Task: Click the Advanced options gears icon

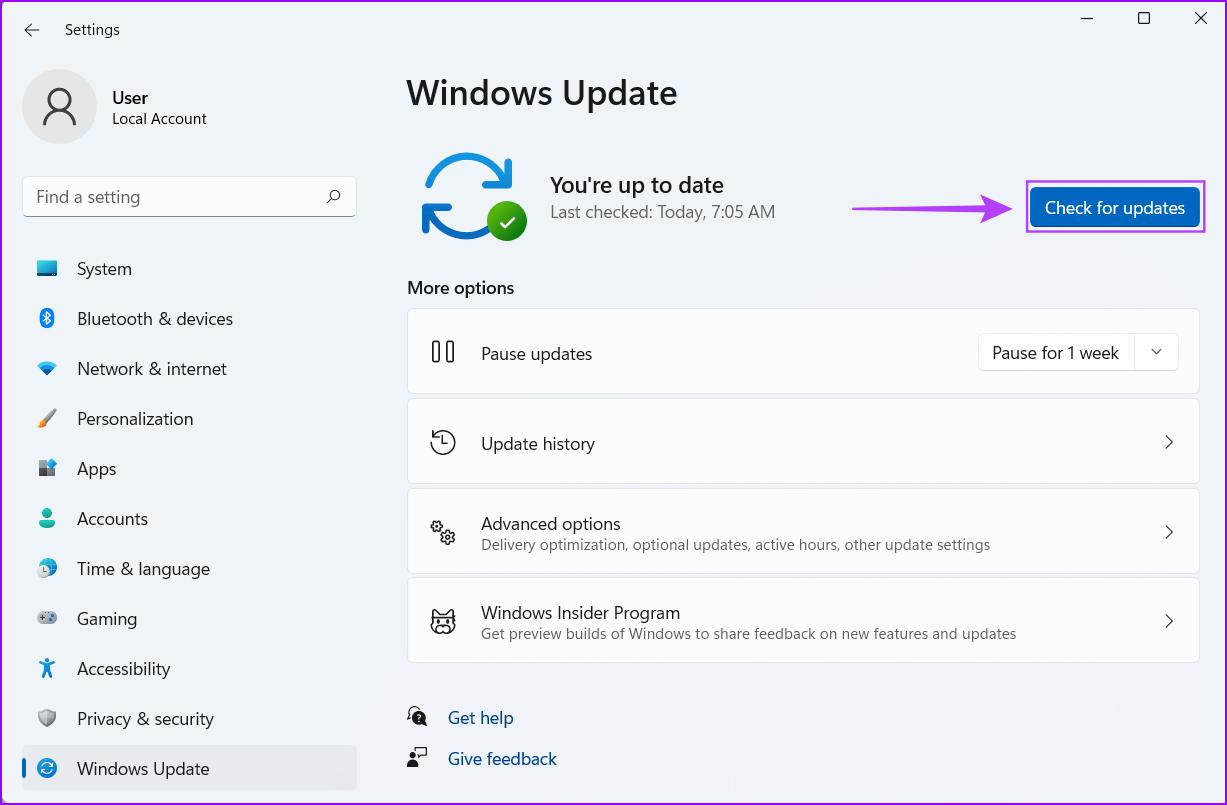Action: [x=443, y=532]
